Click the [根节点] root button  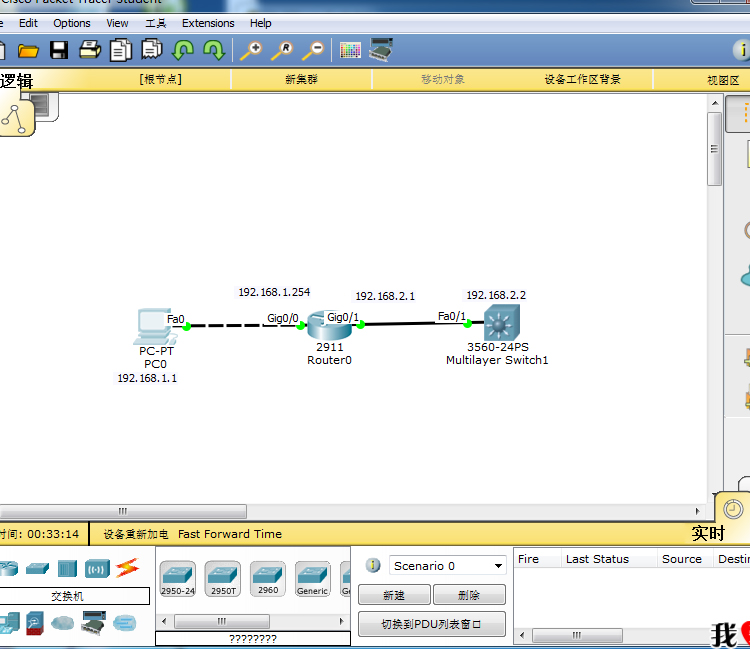[x=160, y=79]
